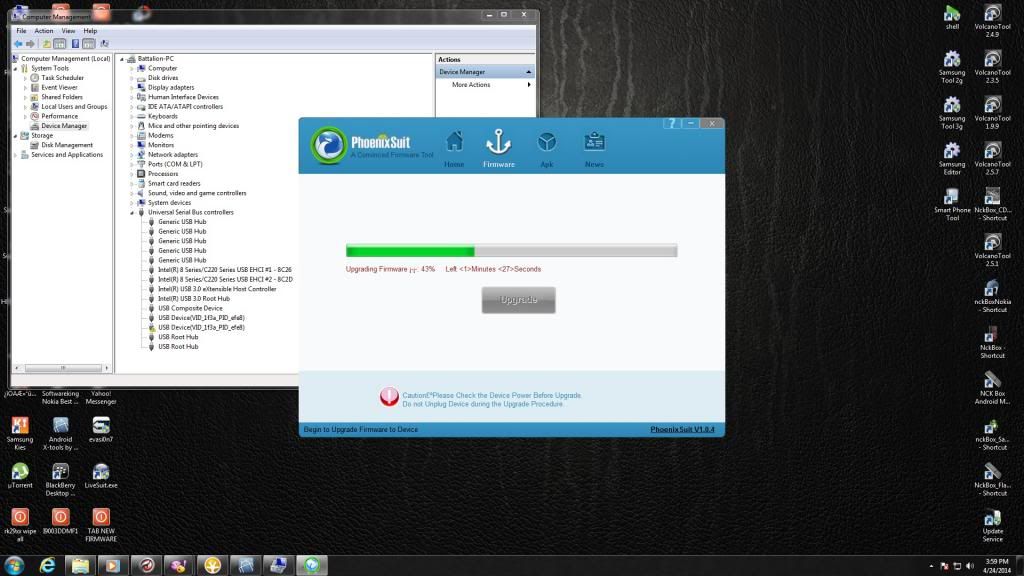Open LiveSuit.exe desktop icon
The height and width of the screenshot is (576, 1024).
click(101, 476)
